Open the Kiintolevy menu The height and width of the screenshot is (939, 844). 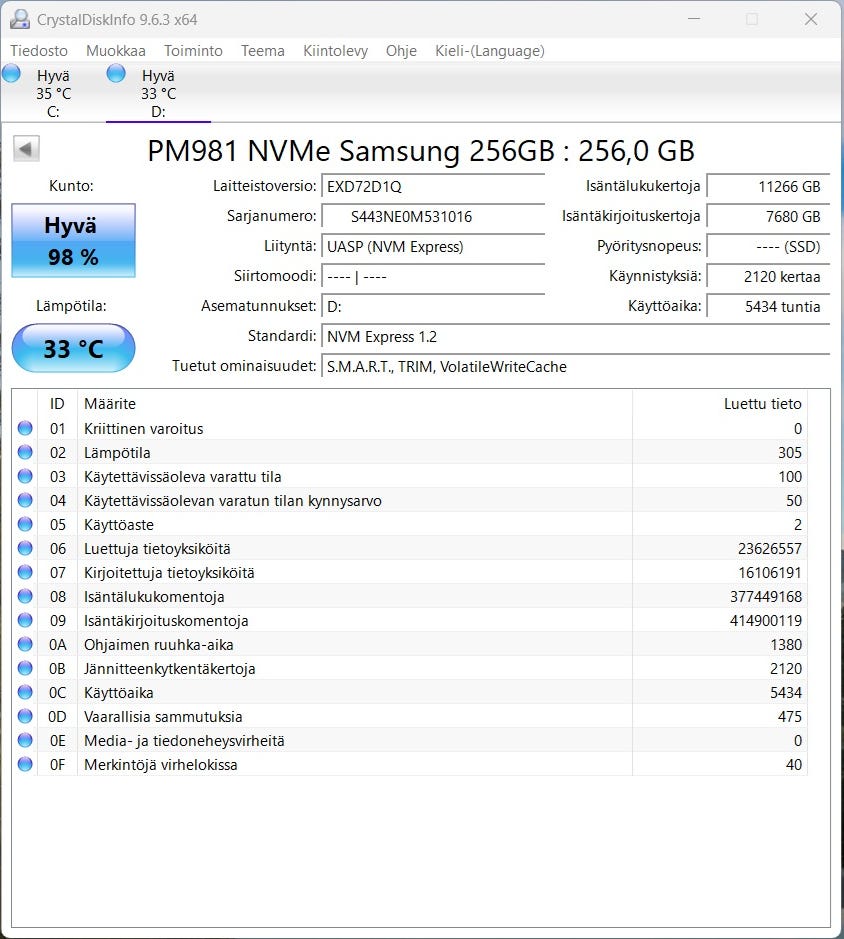tap(335, 51)
